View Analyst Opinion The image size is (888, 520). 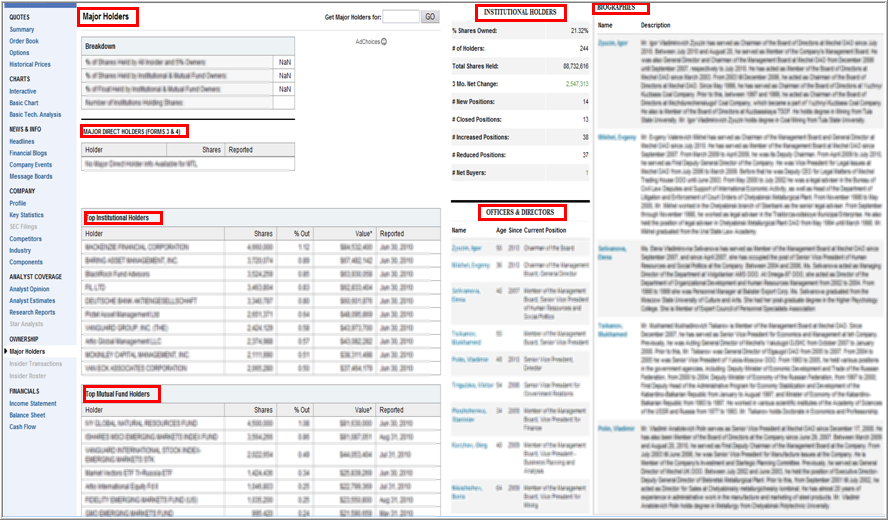(29, 289)
